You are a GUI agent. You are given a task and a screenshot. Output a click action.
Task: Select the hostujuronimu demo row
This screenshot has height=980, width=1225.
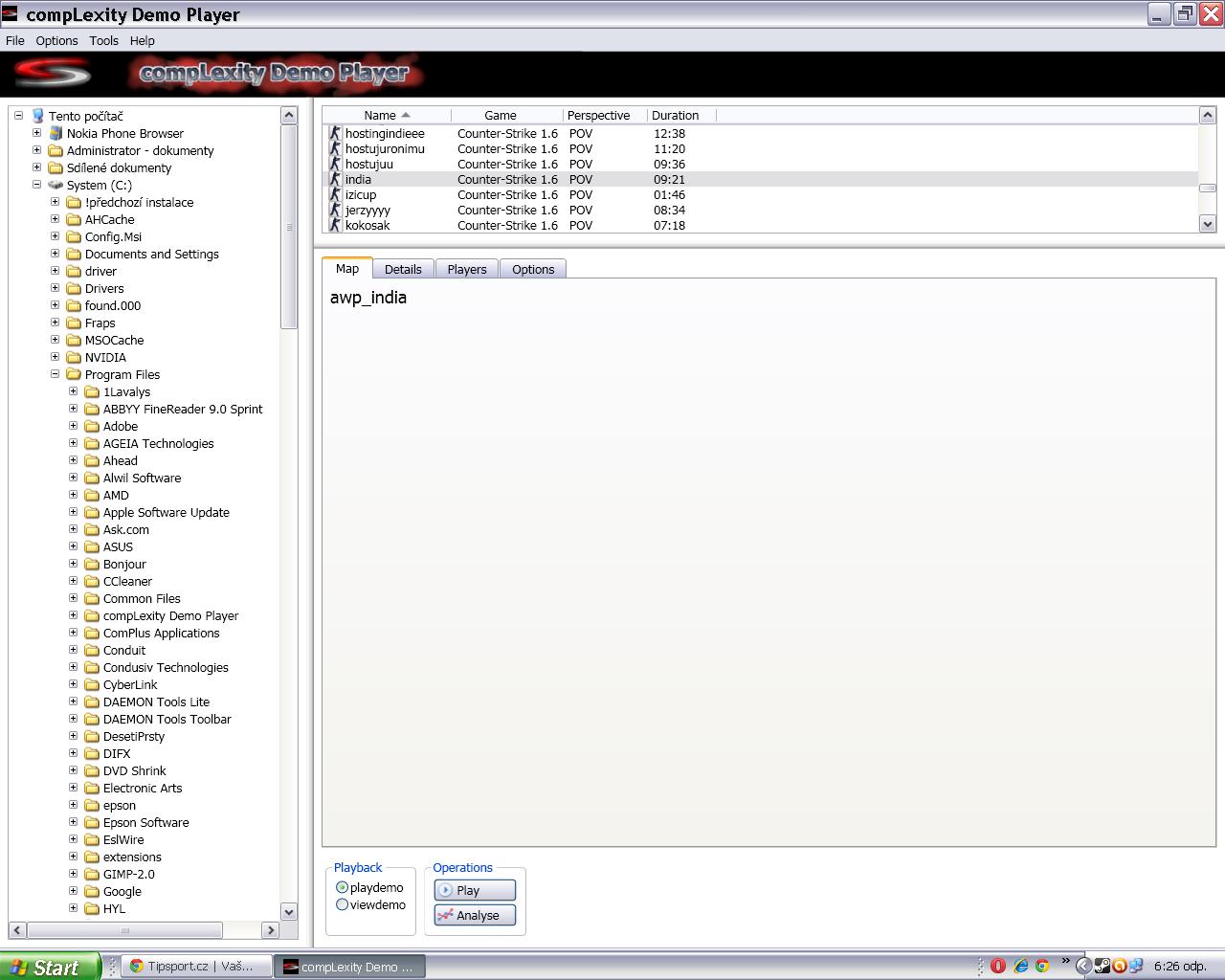(760, 148)
